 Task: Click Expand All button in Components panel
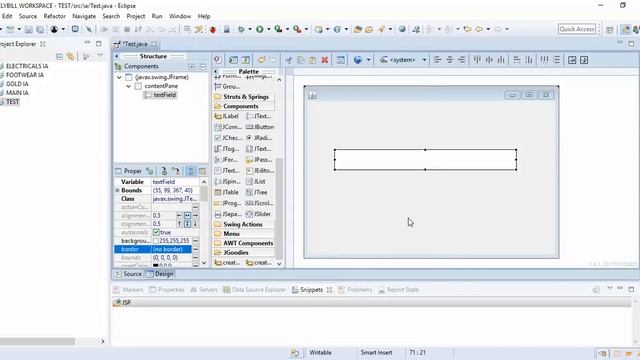coord(192,67)
